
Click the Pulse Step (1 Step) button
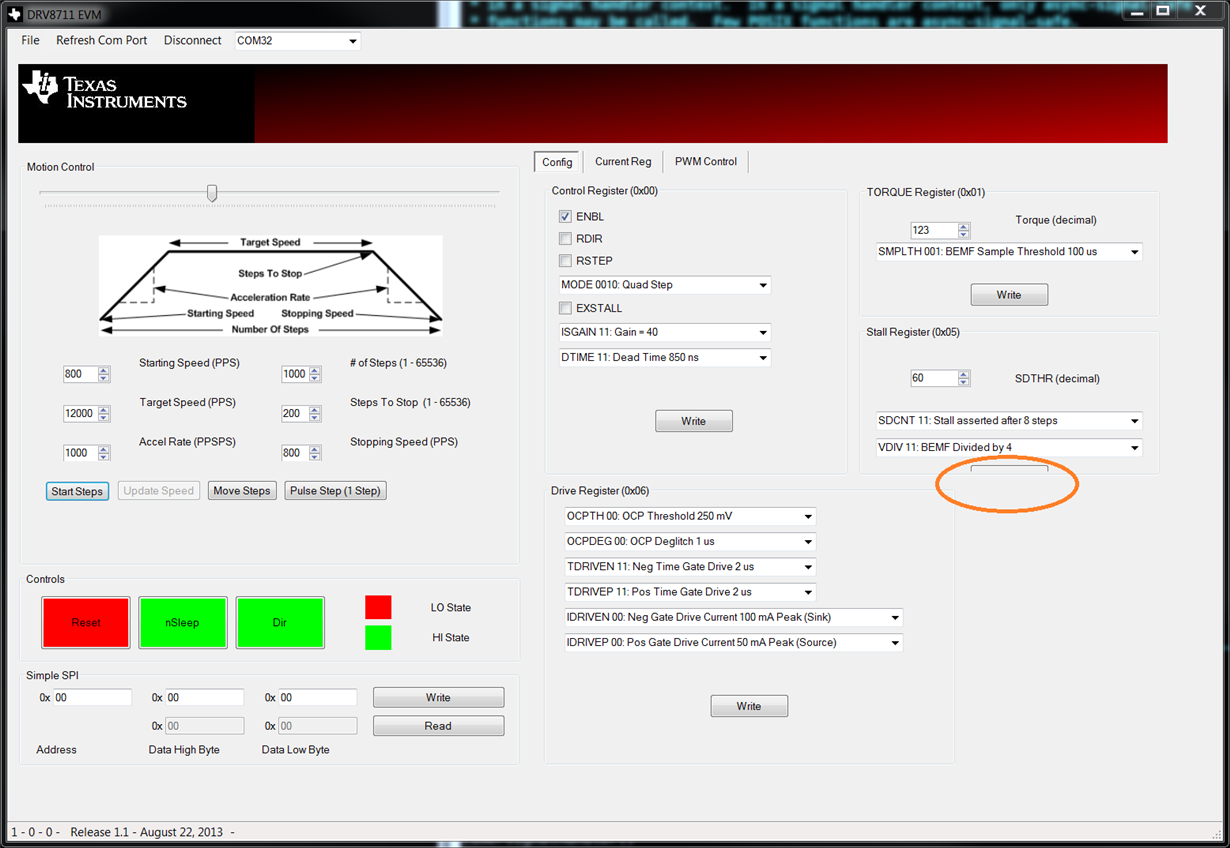(335, 491)
